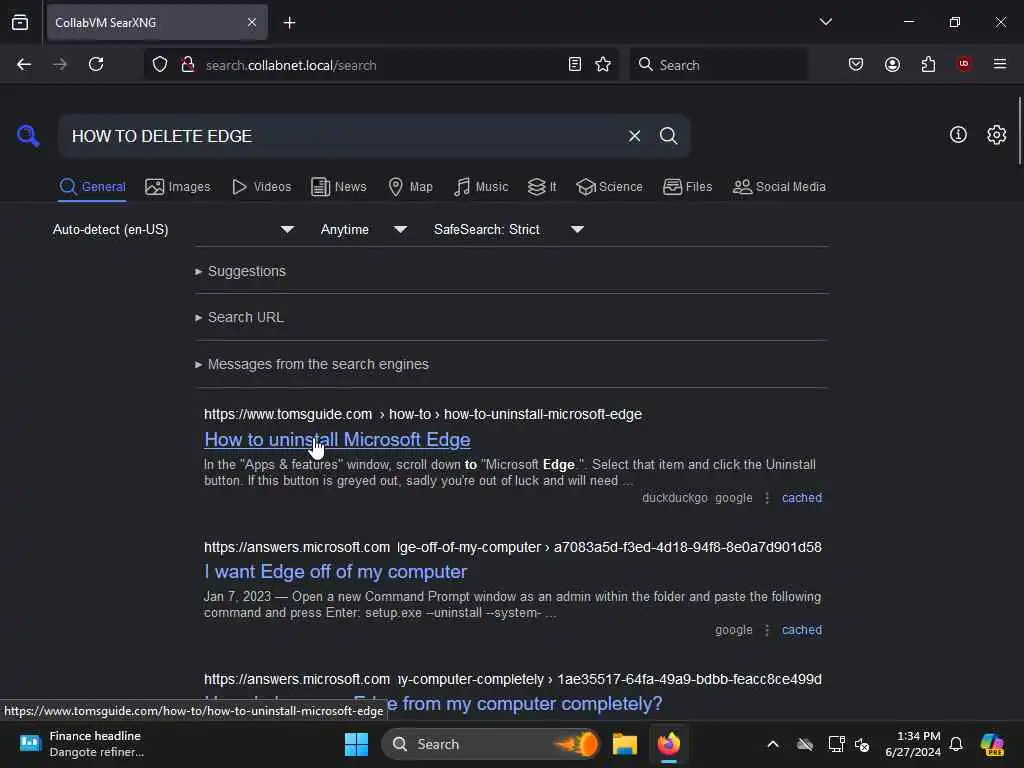Click the insecure connection lock icon
This screenshot has height=768, width=1024.
pyautogui.click(x=188, y=64)
